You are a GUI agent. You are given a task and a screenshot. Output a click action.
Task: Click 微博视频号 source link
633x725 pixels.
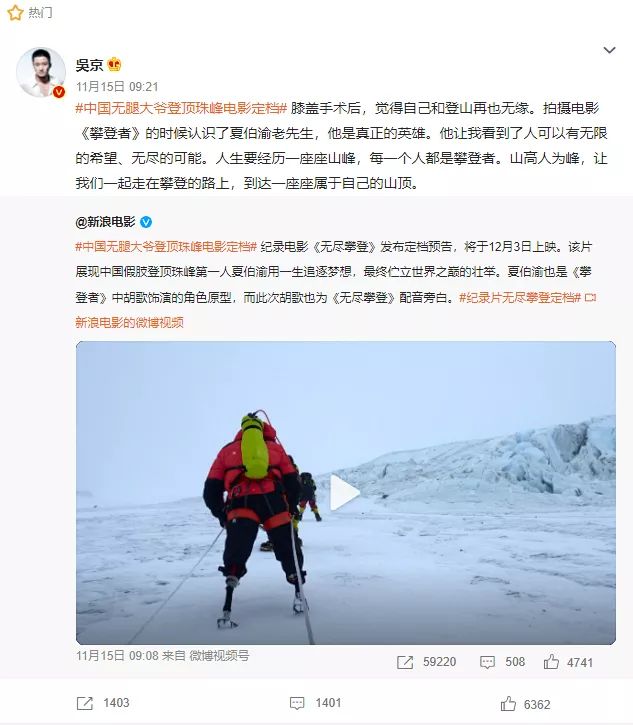pyautogui.click(x=219, y=656)
